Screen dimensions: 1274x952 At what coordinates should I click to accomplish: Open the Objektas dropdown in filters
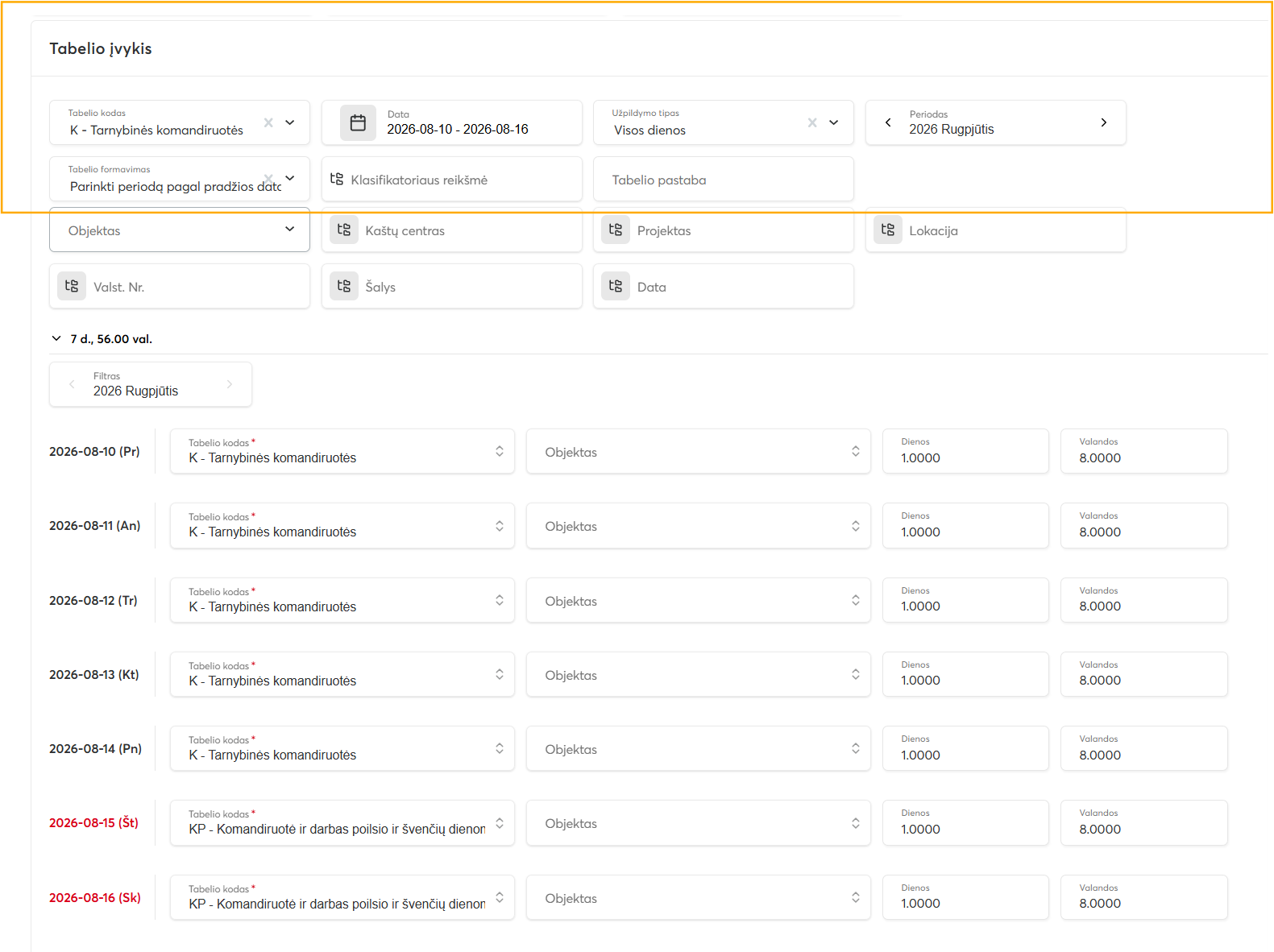coord(180,230)
